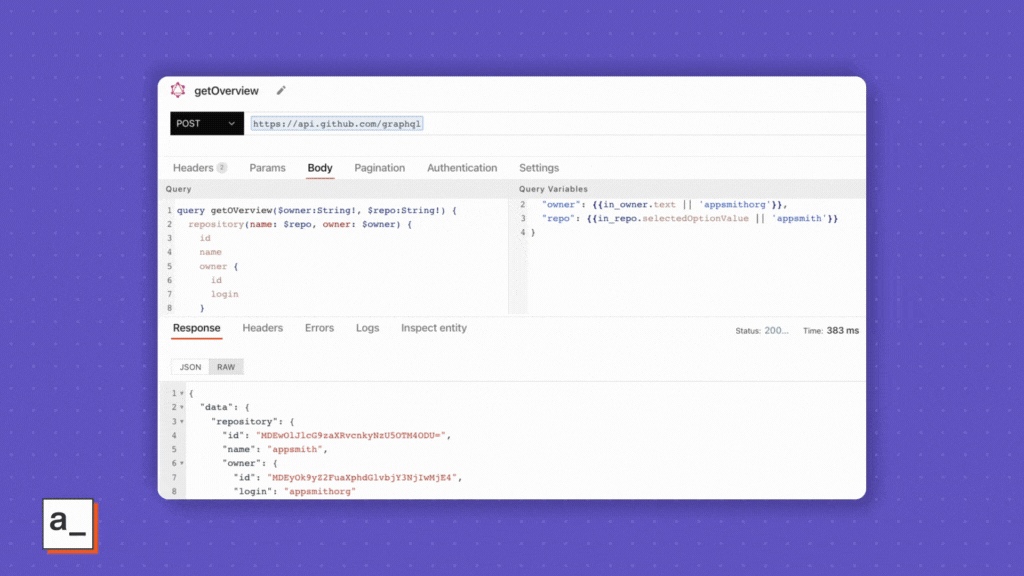Select the Body tab
Screen dimensions: 1024x576
point(320,168)
